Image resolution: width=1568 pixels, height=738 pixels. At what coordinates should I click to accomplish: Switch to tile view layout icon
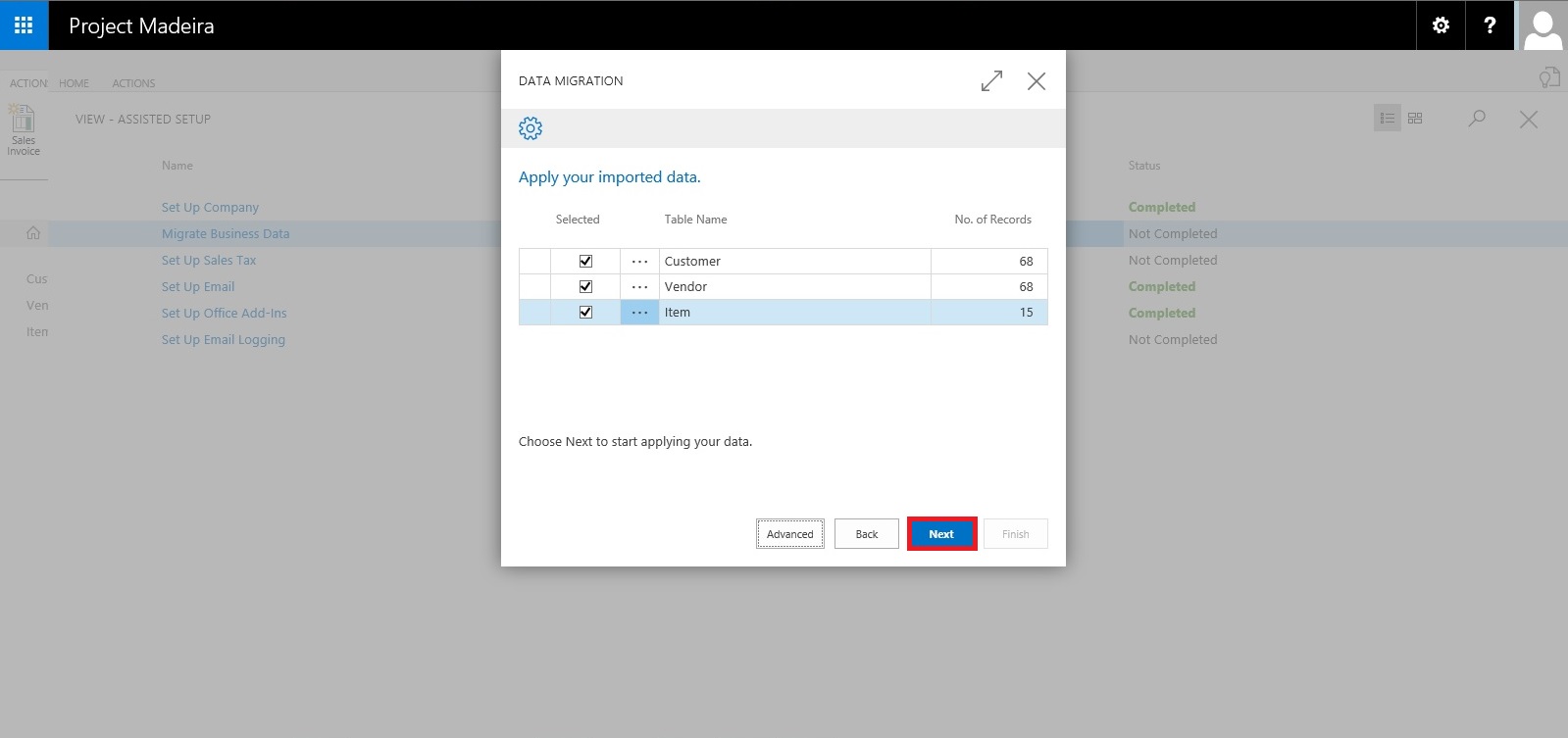click(x=1415, y=119)
